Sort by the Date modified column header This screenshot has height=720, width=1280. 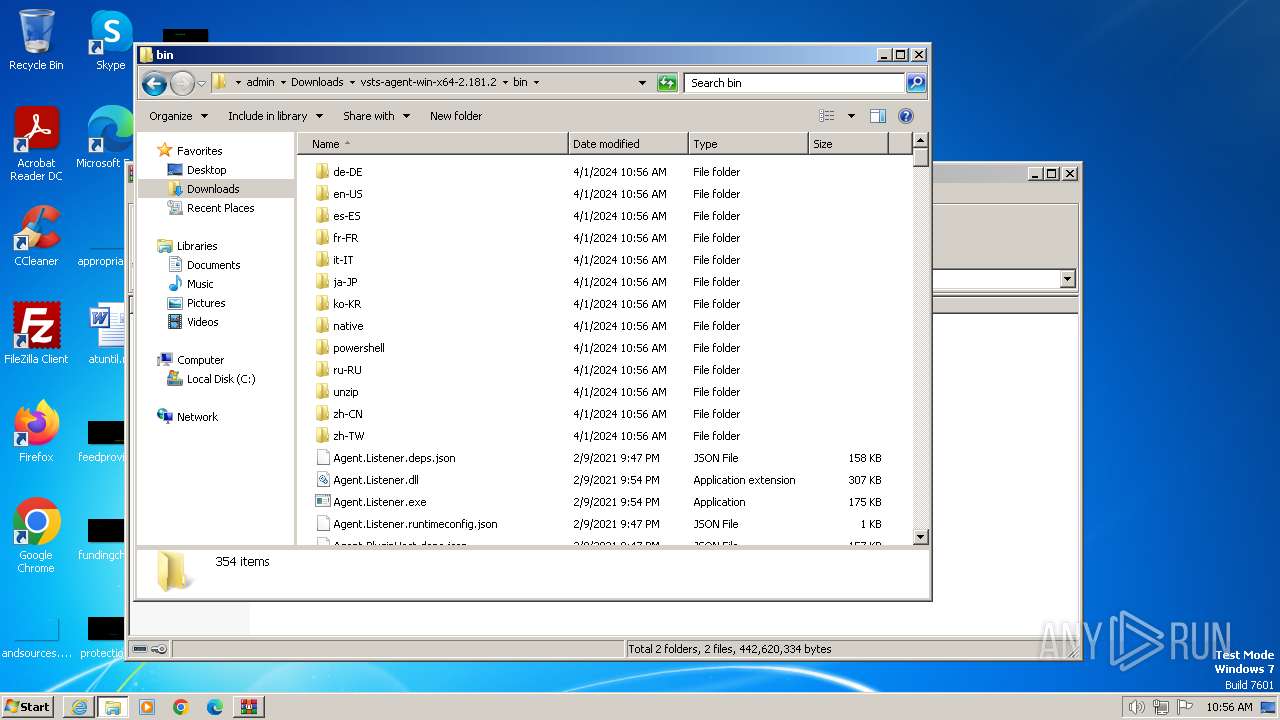(628, 144)
